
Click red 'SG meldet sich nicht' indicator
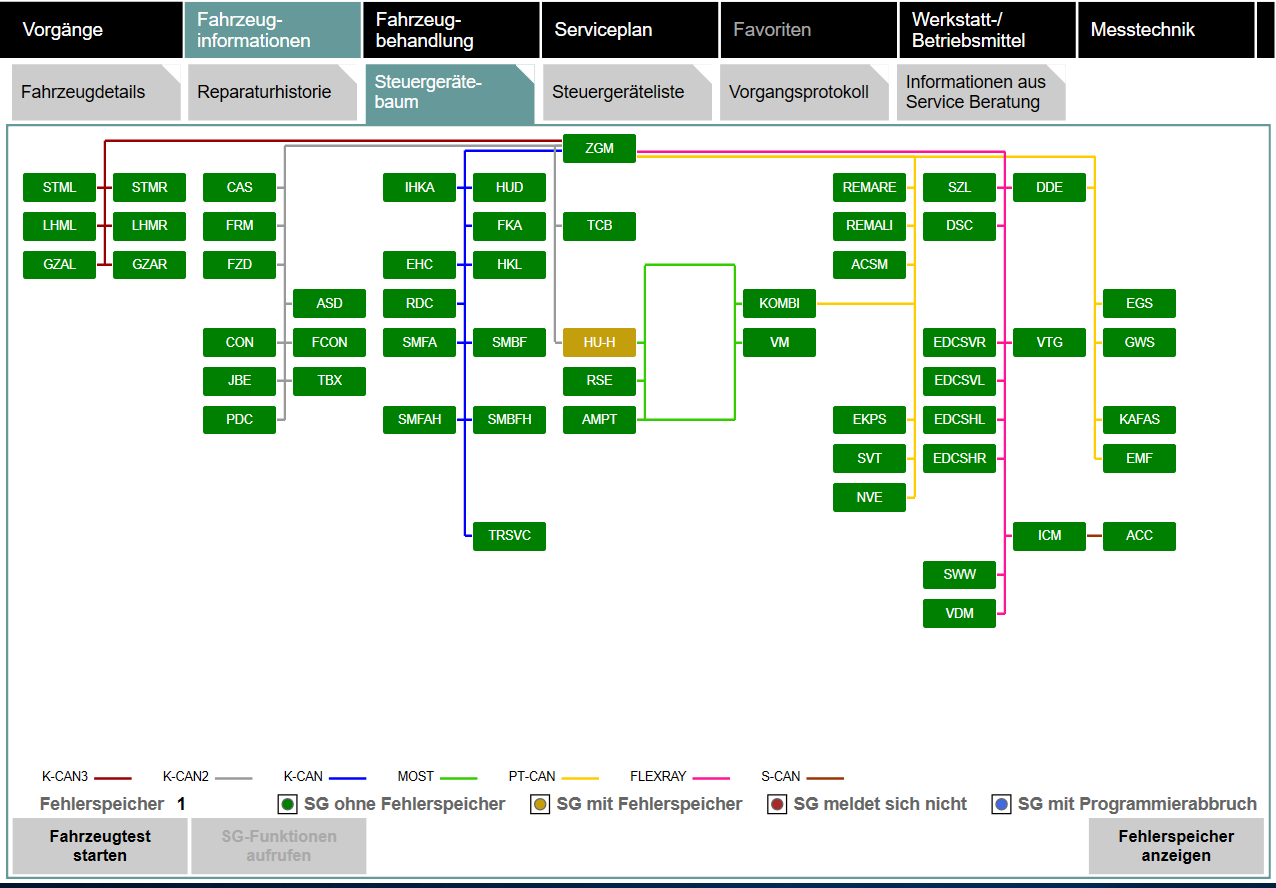click(777, 804)
